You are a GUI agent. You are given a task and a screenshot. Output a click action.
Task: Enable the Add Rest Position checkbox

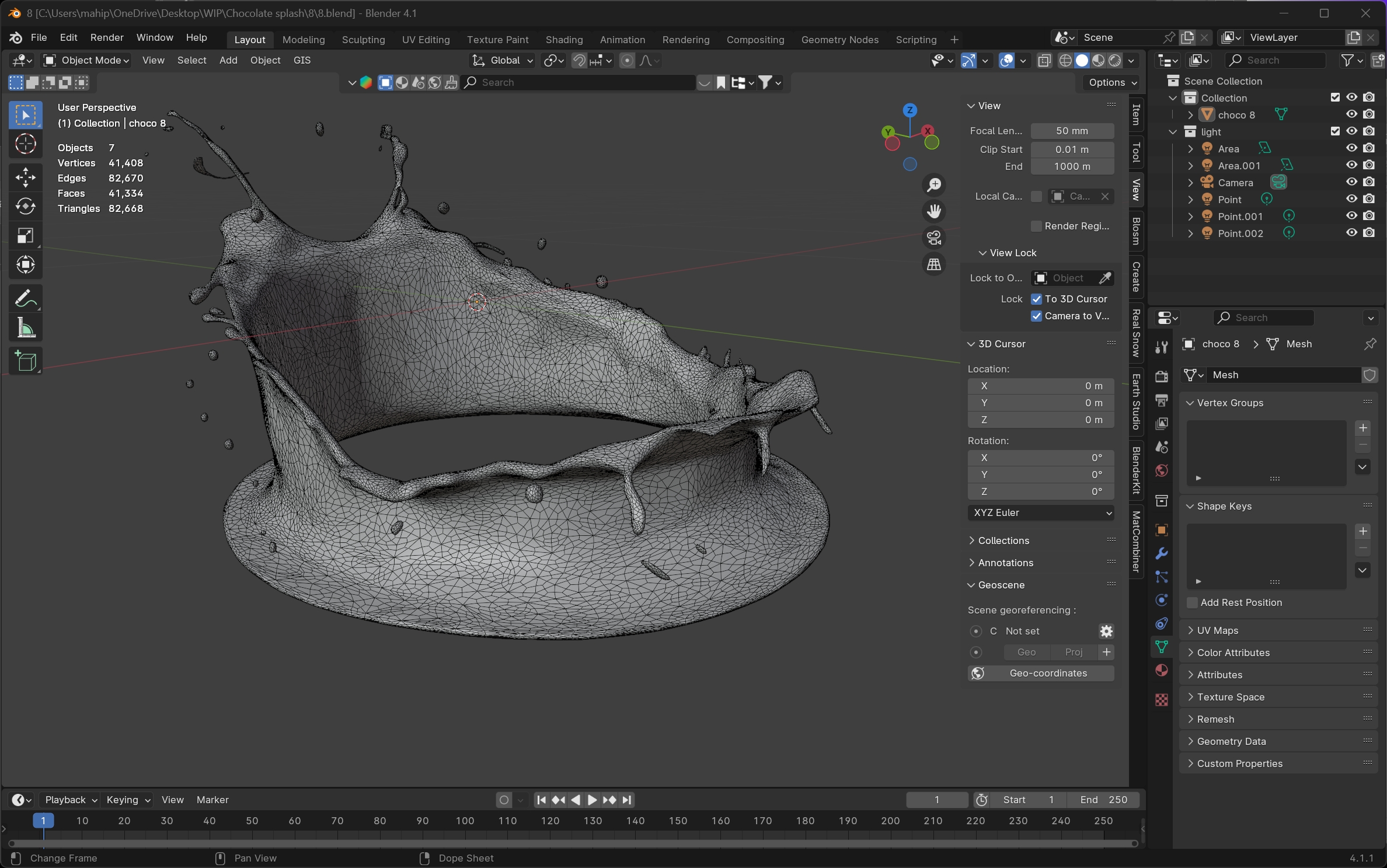click(x=1193, y=602)
